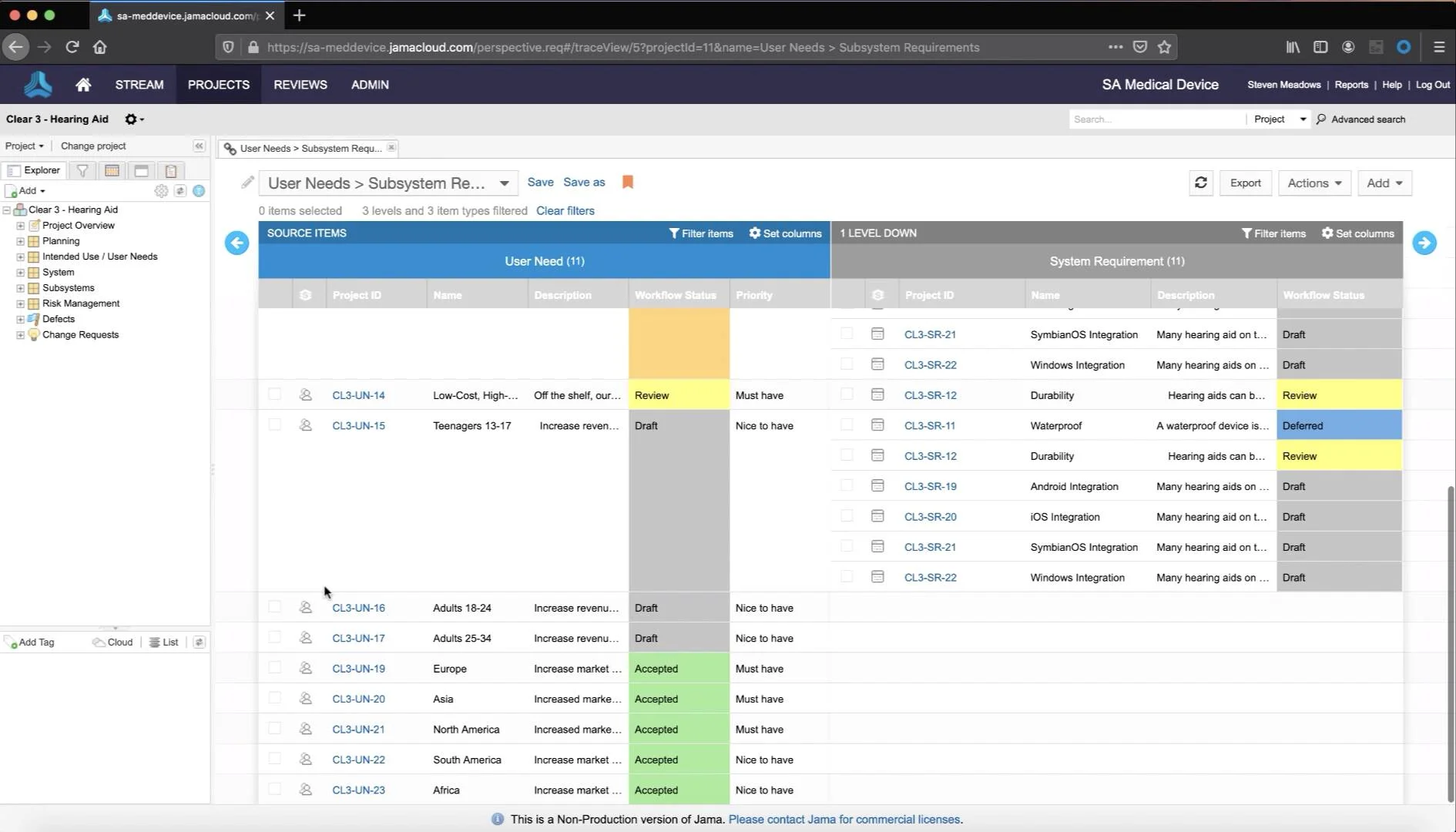The width and height of the screenshot is (1456, 832).
Task: Click the orange bookmark icon
Action: 628,182
